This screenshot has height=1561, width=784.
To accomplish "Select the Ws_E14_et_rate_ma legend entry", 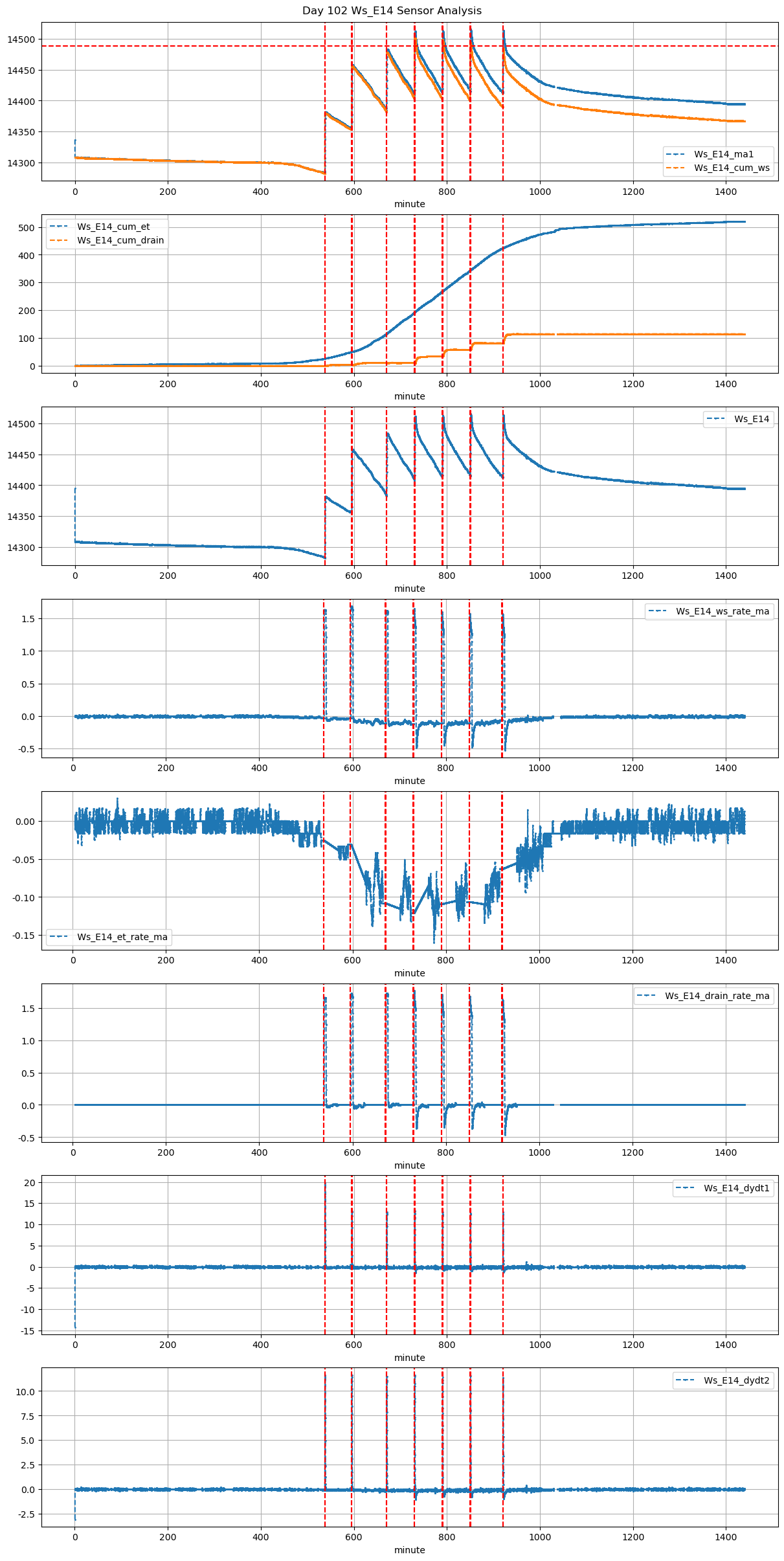I will coord(122,937).
